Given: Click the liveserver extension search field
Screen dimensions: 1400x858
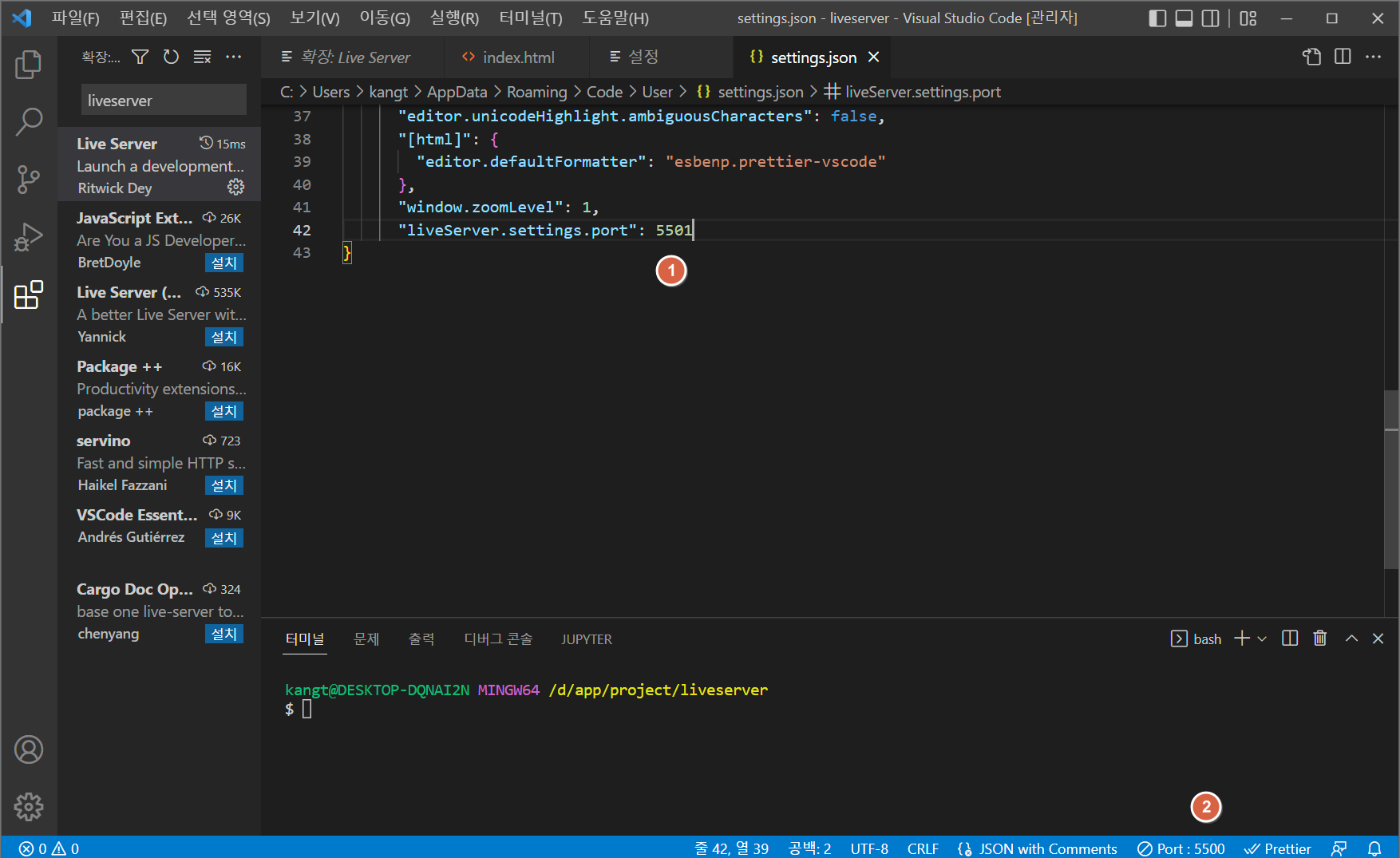Looking at the screenshot, I should 164,100.
